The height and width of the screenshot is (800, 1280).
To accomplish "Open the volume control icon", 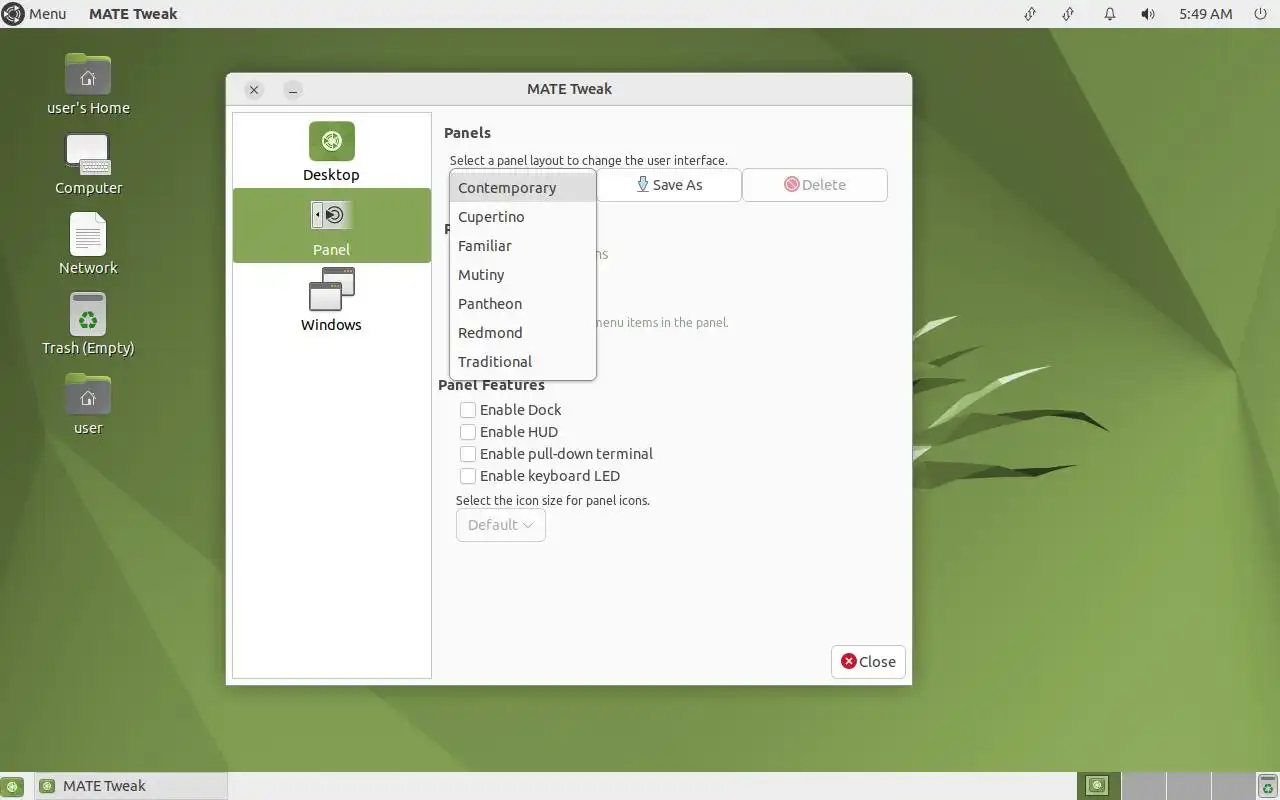I will coord(1148,14).
